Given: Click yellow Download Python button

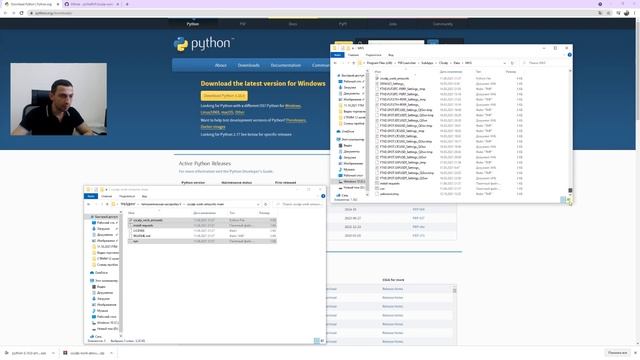Looking at the screenshot, I should click(x=224, y=96).
